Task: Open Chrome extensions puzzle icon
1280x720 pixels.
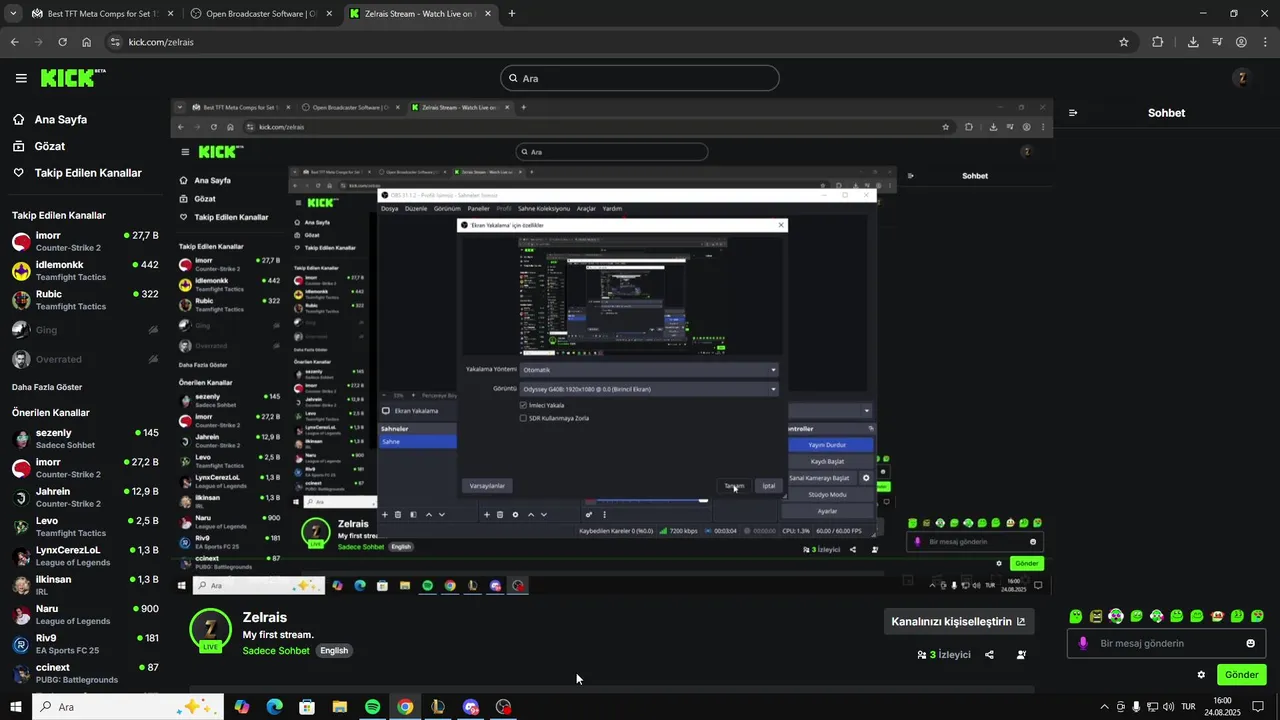Action: point(1158,42)
